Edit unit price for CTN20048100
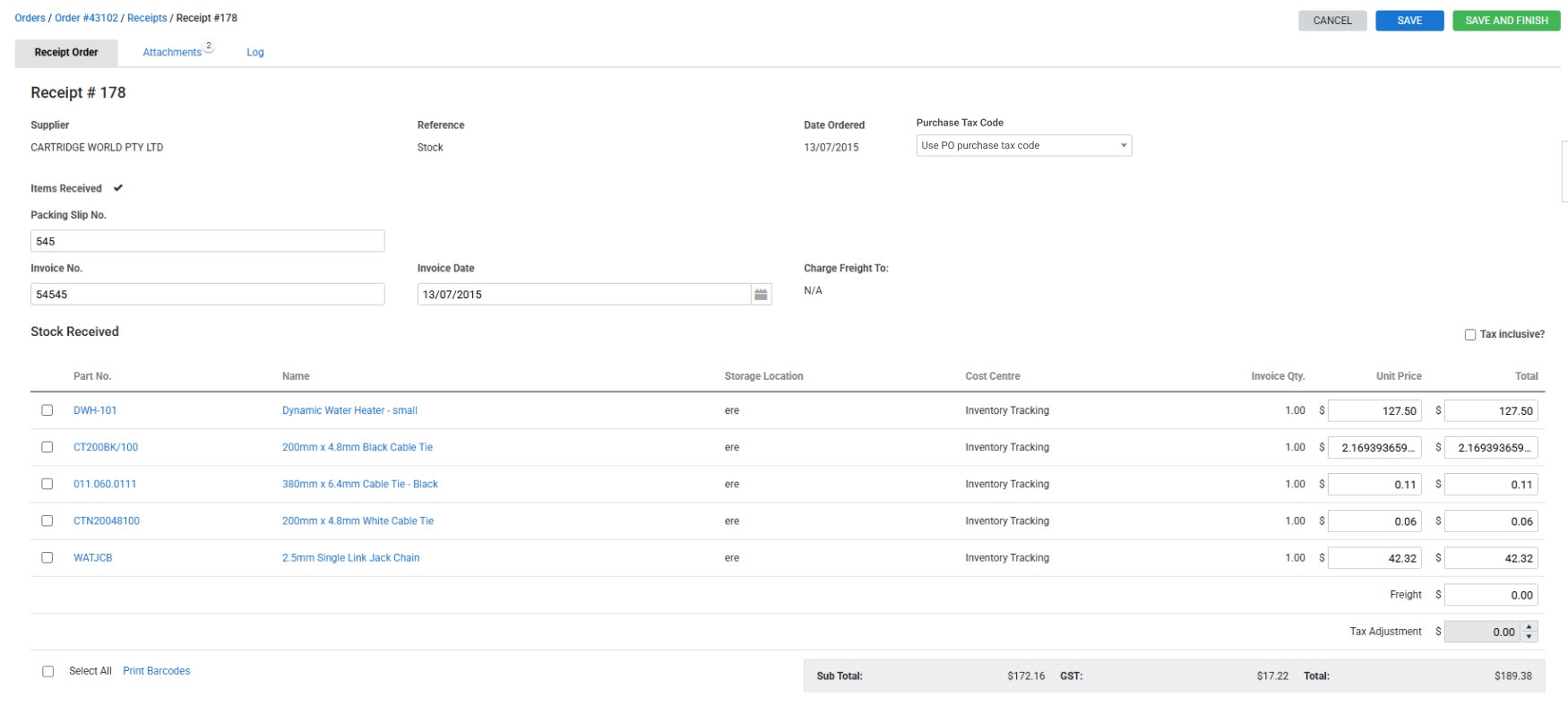The height and width of the screenshot is (706, 1568). [1374, 521]
